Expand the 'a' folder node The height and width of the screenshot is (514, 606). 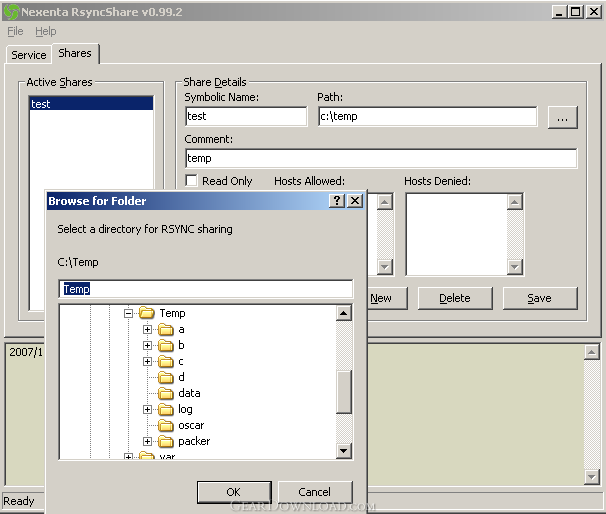[147, 330]
